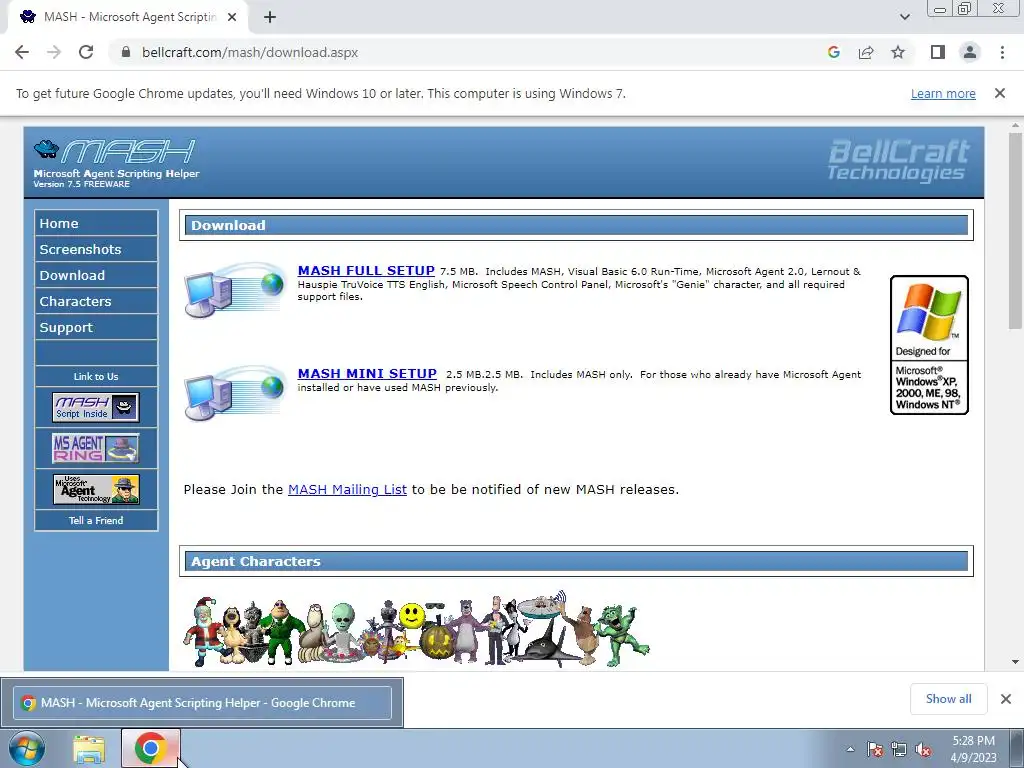Image resolution: width=1024 pixels, height=768 pixels.
Task: Open Support in sidebar menu
Action: [96, 328]
